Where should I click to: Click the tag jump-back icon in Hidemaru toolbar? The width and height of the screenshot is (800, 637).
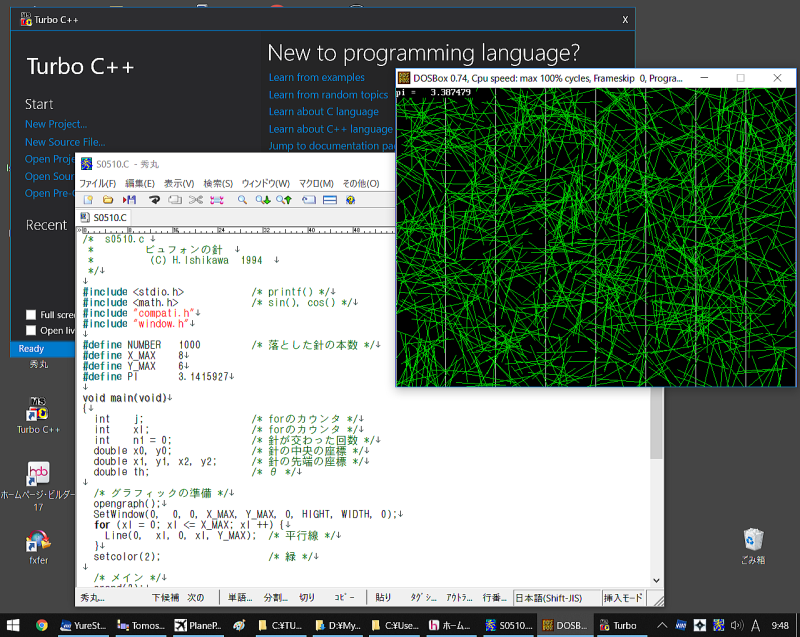pos(309,200)
